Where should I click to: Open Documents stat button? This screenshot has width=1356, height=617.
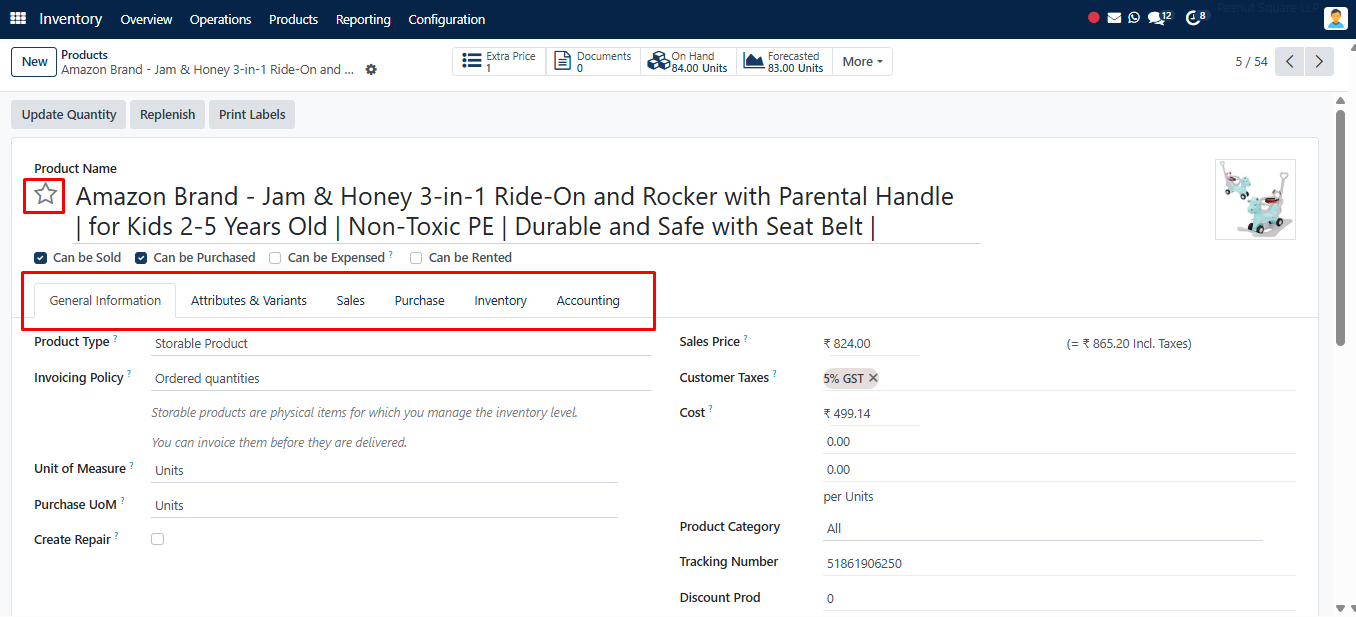tap(592, 62)
